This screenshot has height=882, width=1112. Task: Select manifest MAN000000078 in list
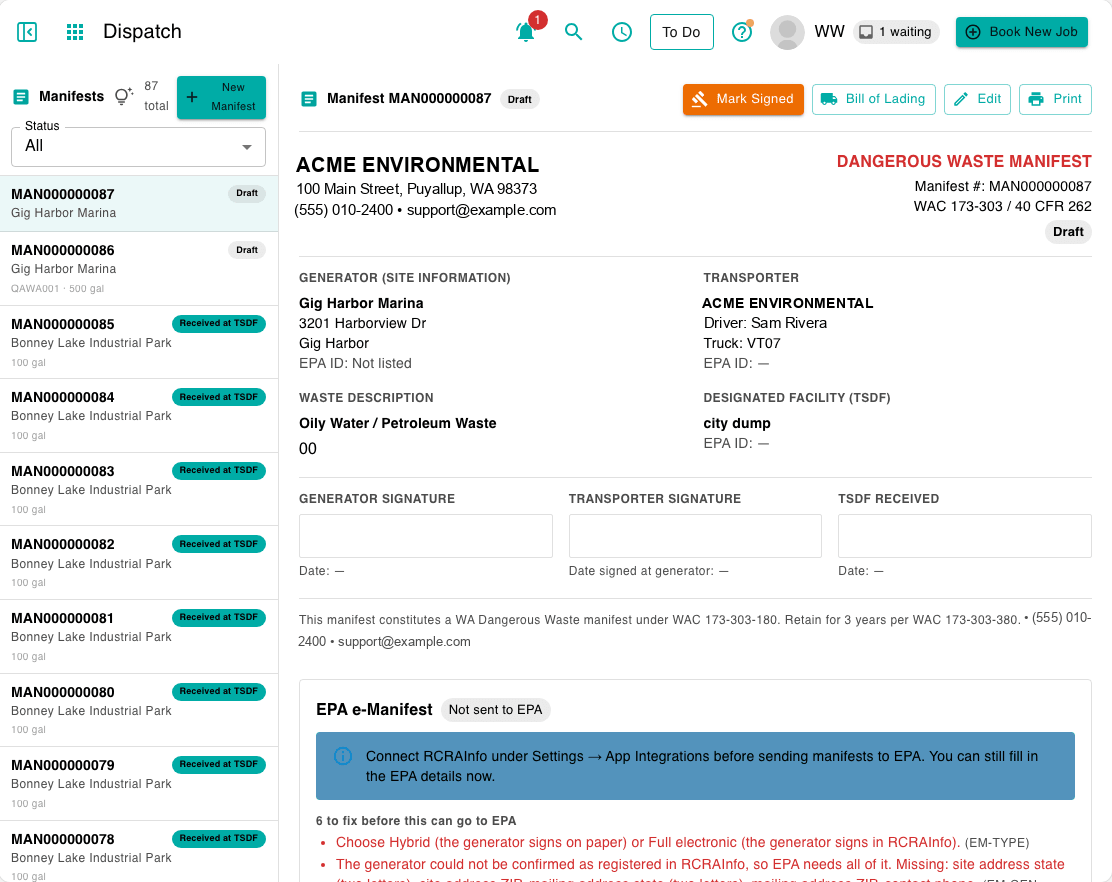point(139,852)
